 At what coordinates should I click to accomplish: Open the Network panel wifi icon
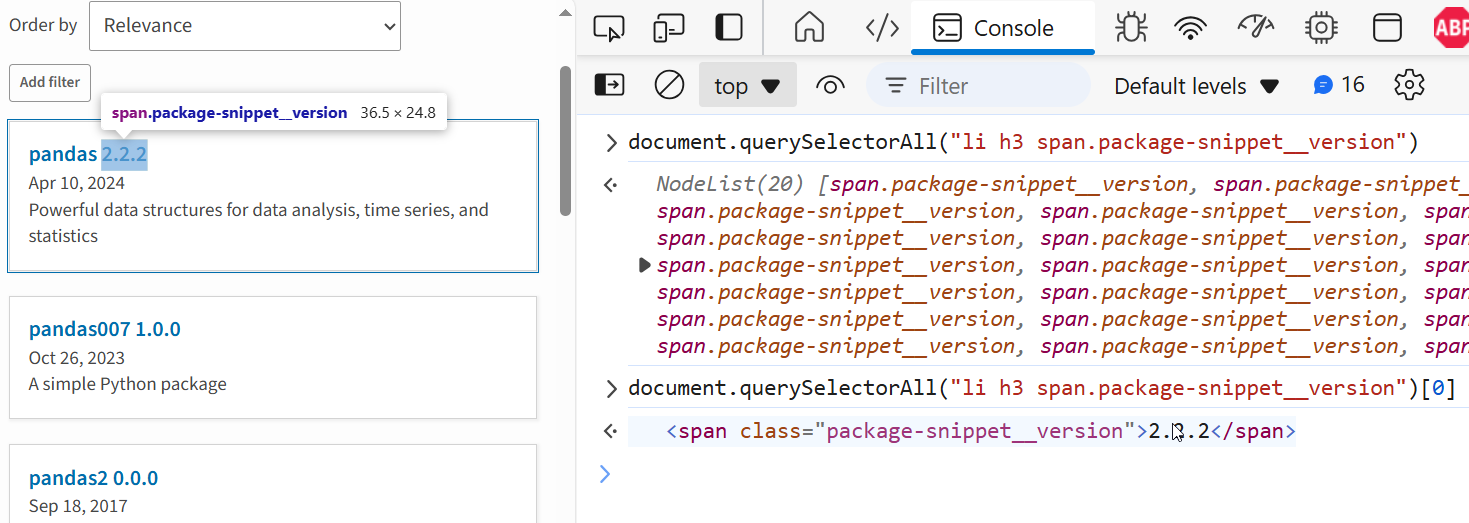click(x=1190, y=28)
